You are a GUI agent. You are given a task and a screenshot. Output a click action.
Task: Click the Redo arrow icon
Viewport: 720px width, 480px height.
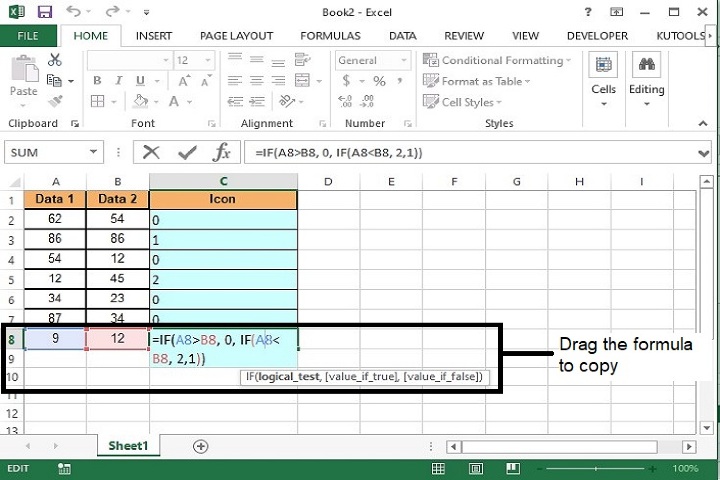click(112, 11)
